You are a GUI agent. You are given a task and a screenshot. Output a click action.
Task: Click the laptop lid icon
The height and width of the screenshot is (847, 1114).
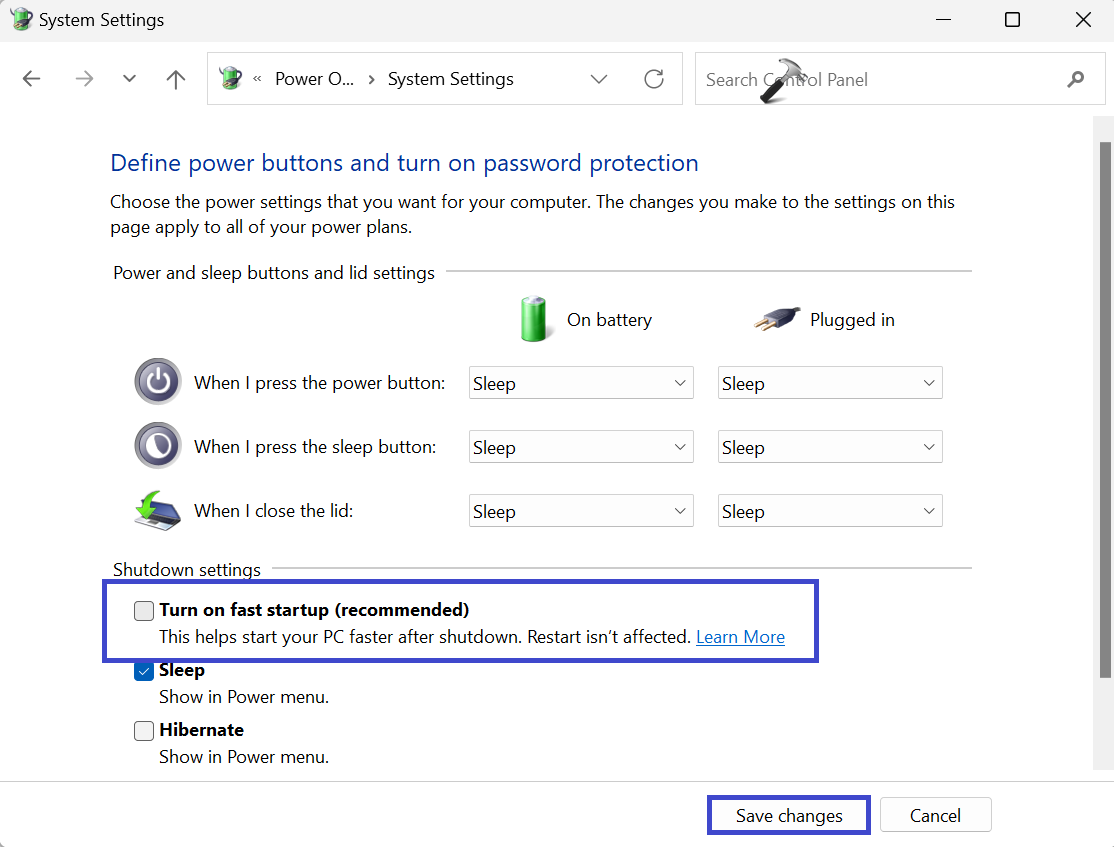(158, 510)
